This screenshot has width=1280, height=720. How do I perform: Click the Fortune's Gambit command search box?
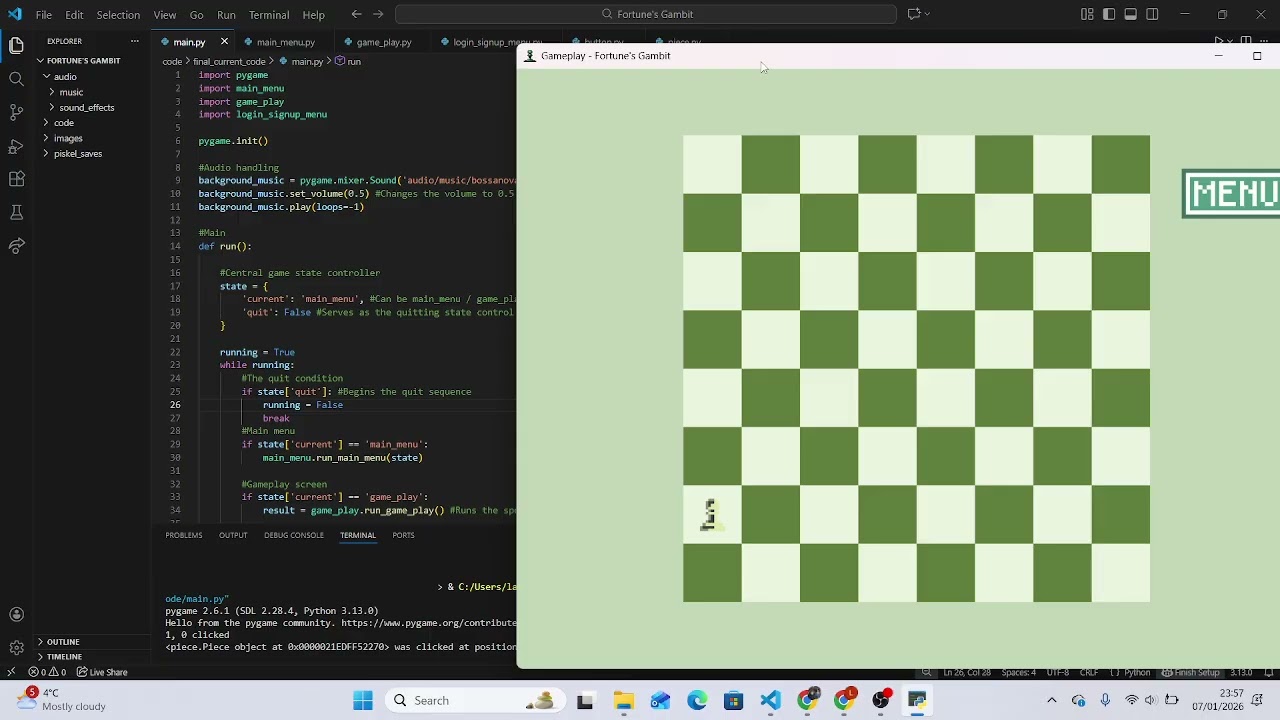point(646,14)
